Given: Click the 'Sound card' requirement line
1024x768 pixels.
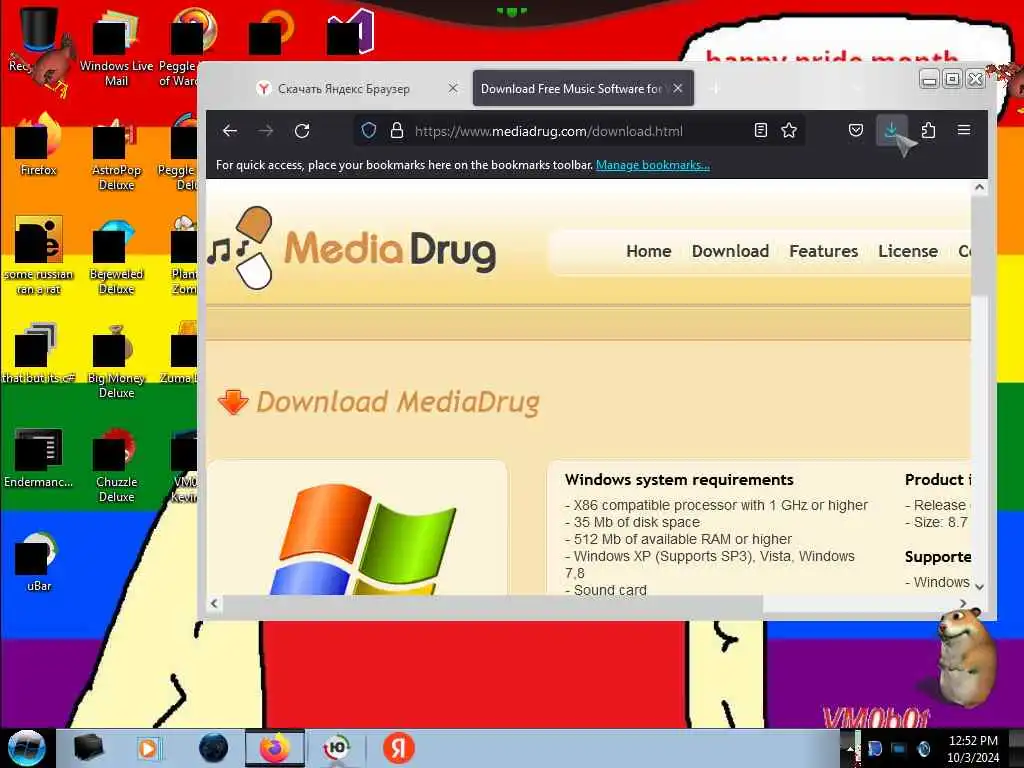Looking at the screenshot, I should [x=605, y=590].
